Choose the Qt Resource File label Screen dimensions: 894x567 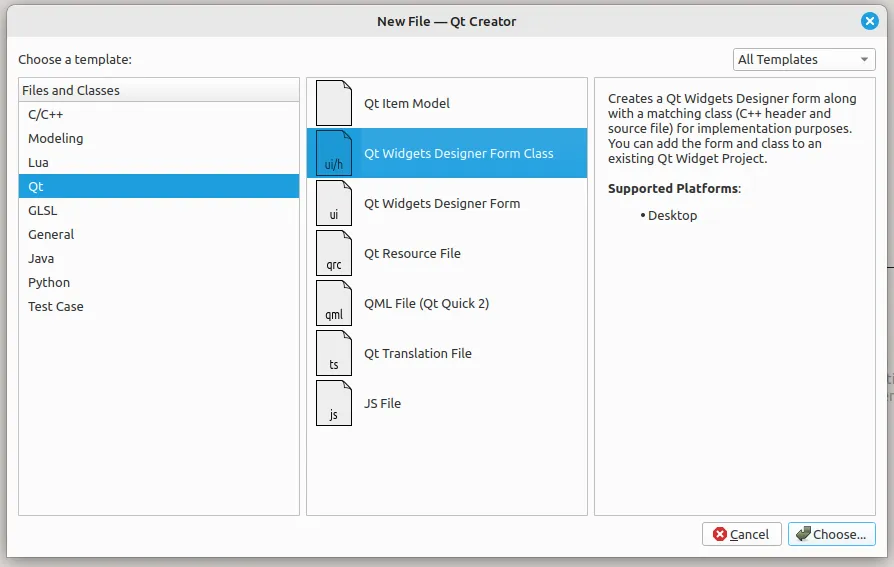click(x=412, y=253)
